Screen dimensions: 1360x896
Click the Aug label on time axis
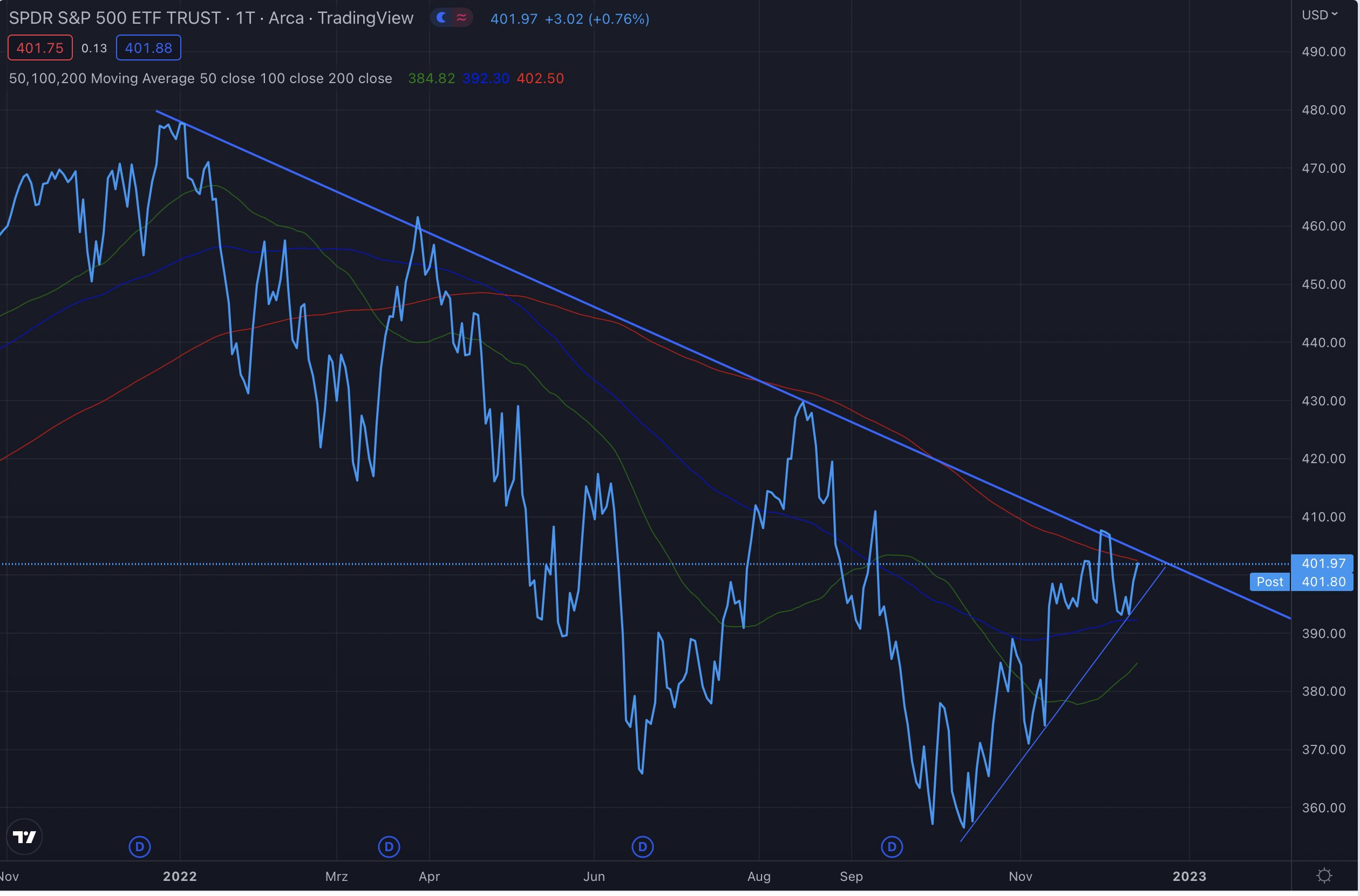click(759, 876)
